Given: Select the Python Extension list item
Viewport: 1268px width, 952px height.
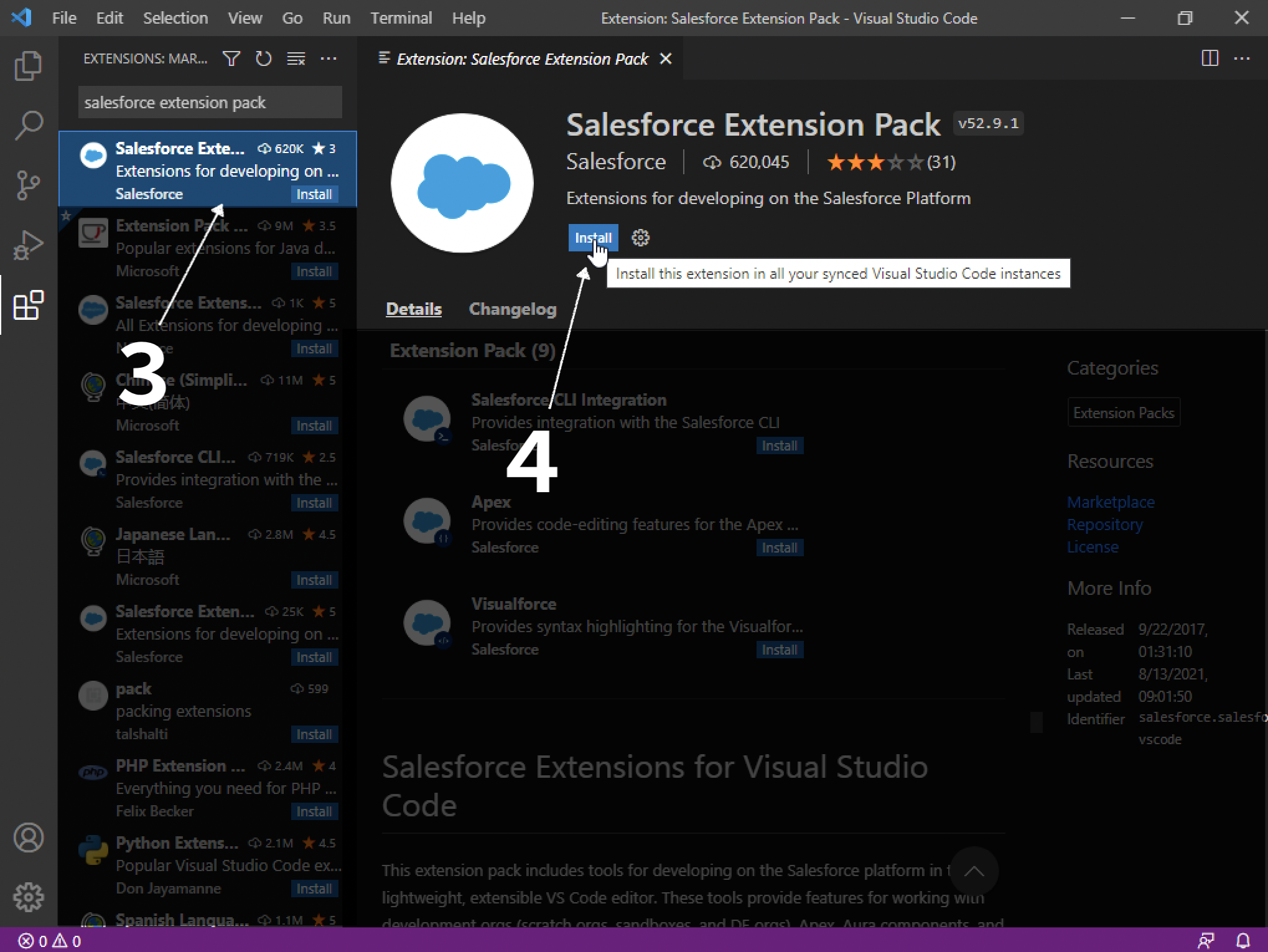Looking at the screenshot, I should (208, 865).
